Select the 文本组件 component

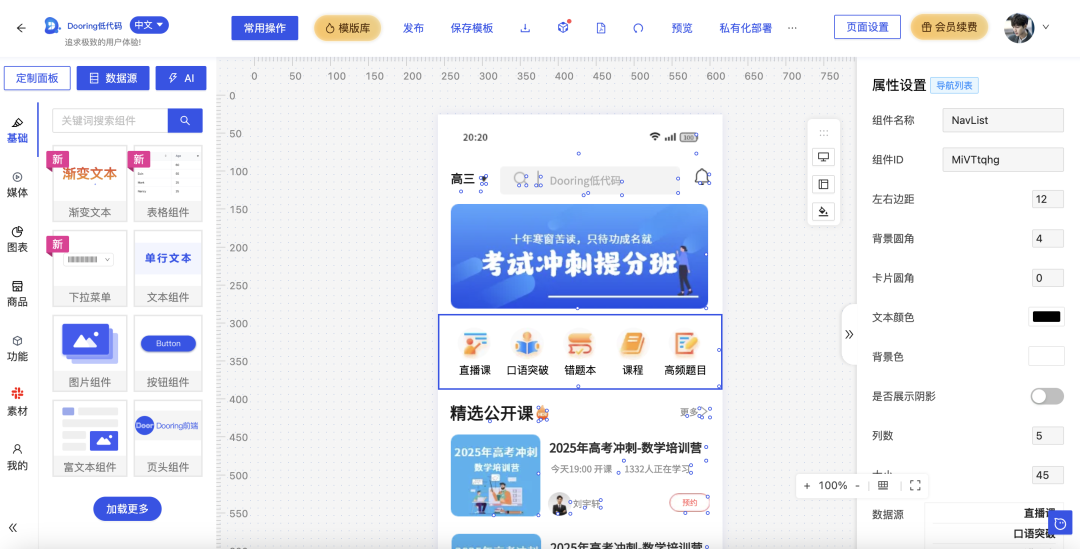click(x=168, y=269)
